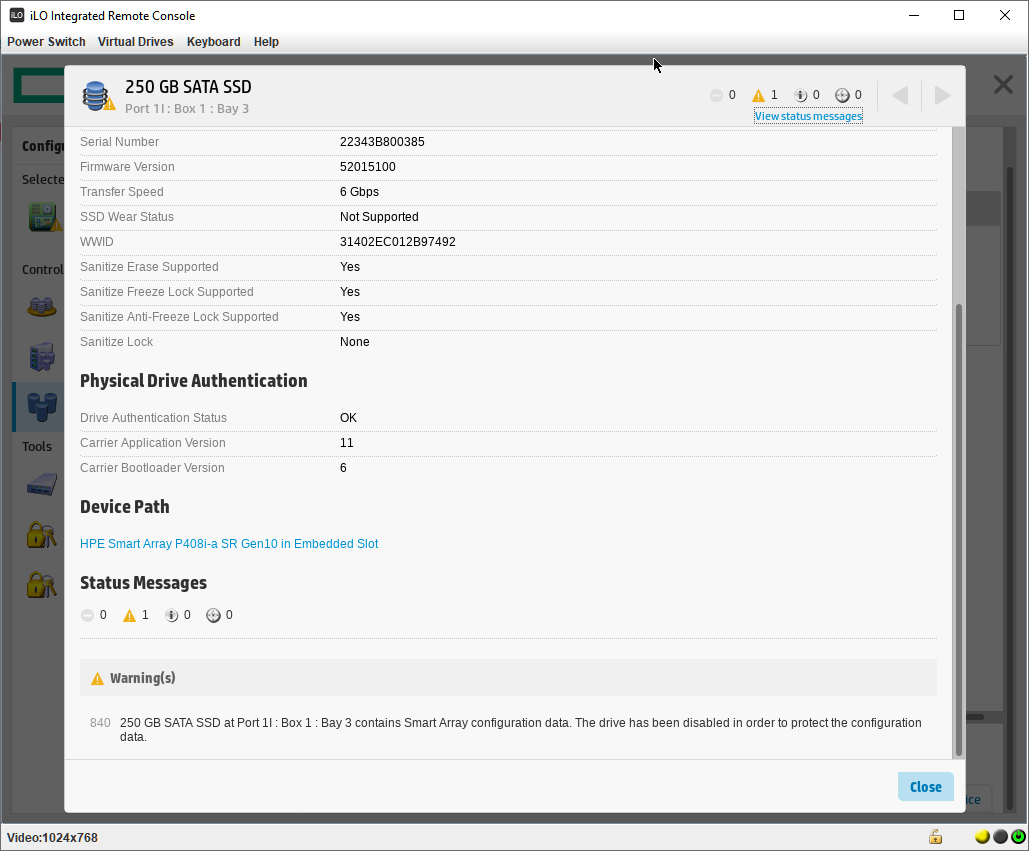The image size is (1029, 851).
Task: Click the dark status indicator in status bar
Action: pos(1000,837)
